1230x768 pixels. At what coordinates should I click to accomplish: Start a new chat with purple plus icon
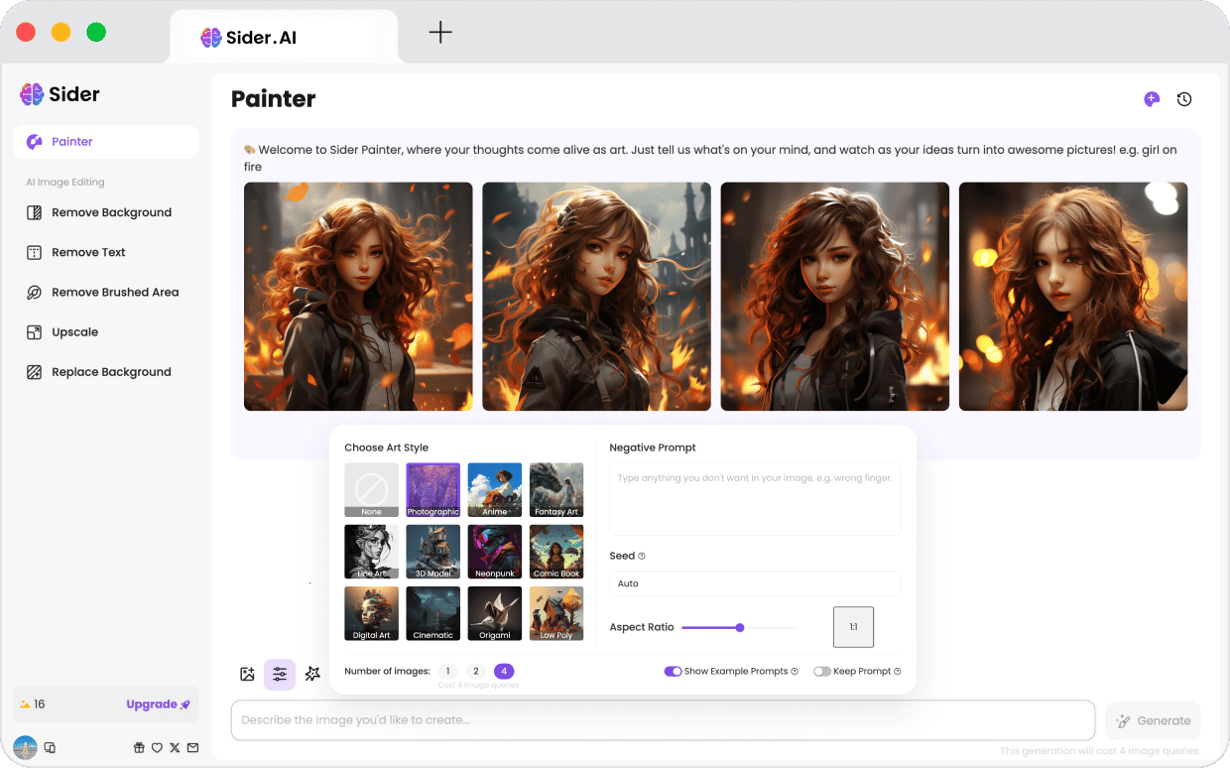(x=1152, y=99)
